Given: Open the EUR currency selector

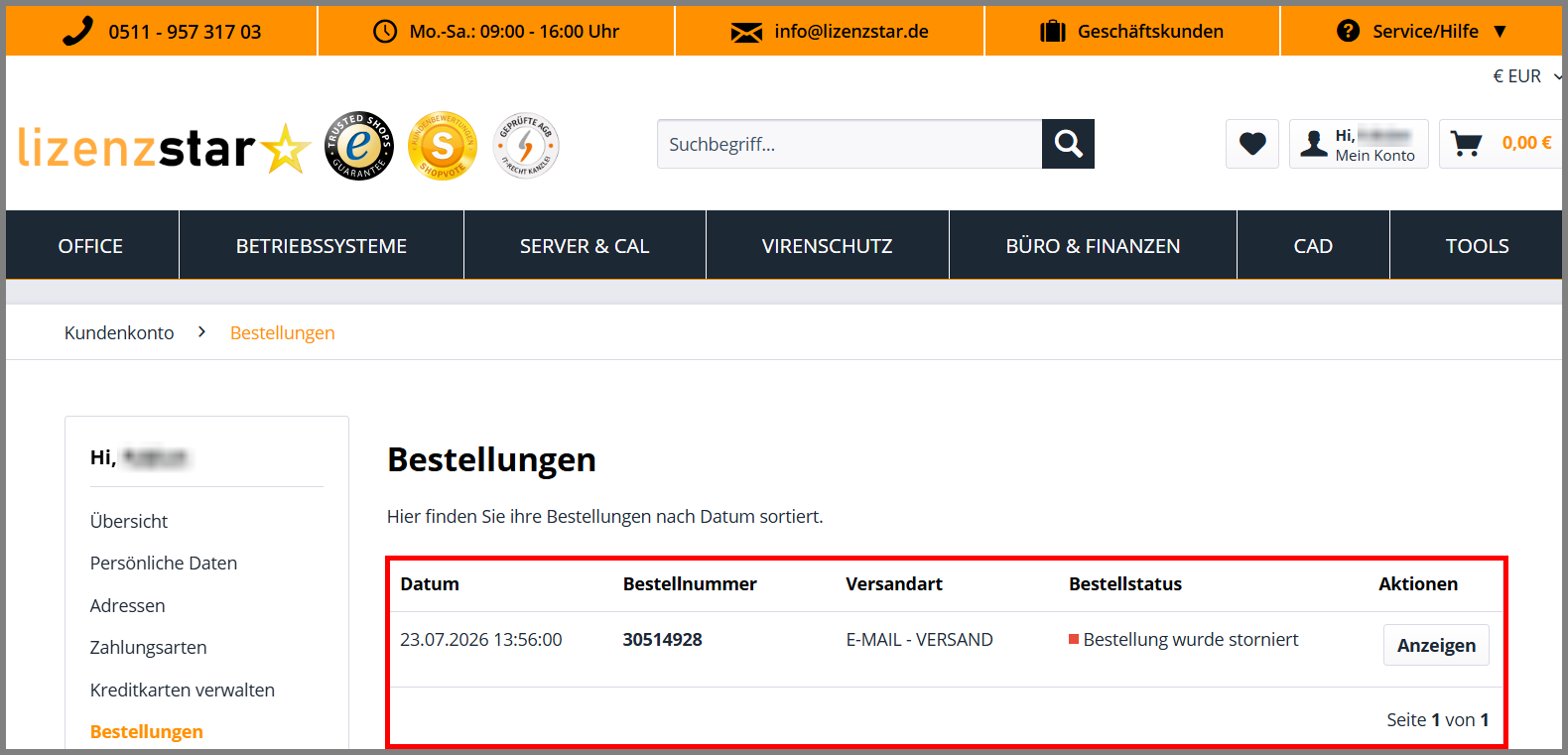Looking at the screenshot, I should tap(1526, 76).
